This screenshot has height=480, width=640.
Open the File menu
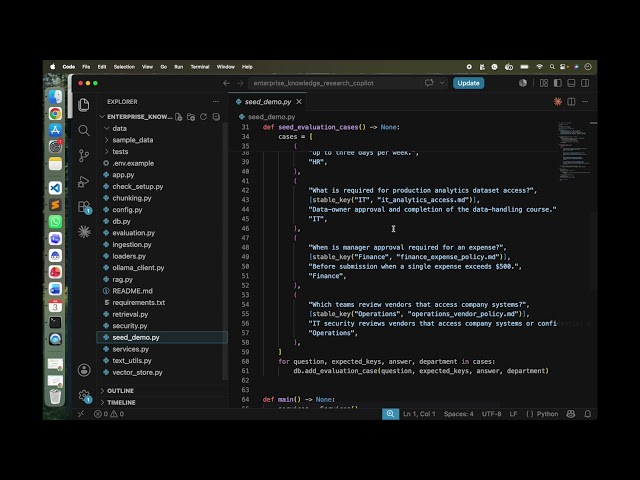(x=86, y=67)
